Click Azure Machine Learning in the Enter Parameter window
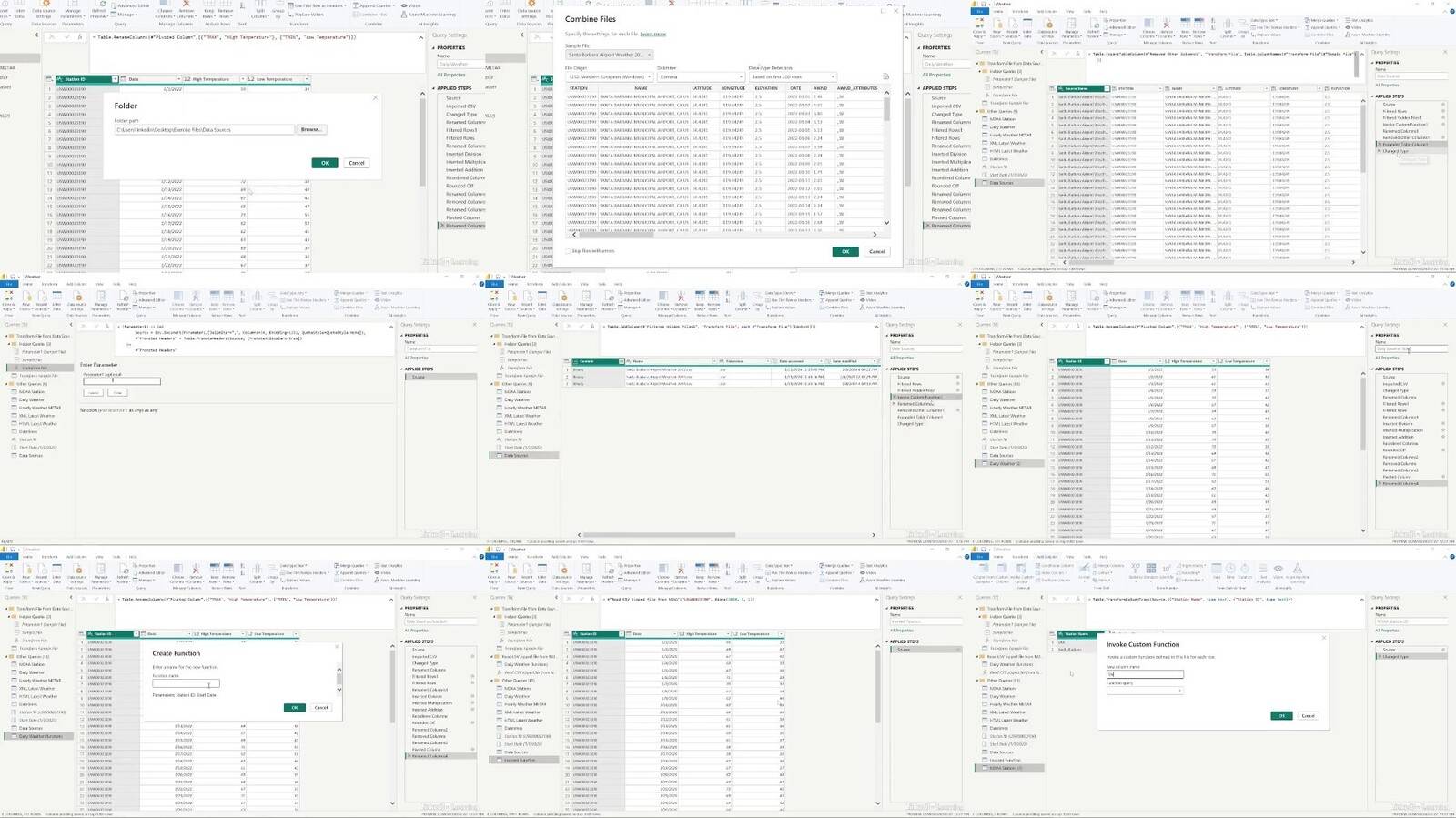The width and height of the screenshot is (1456, 818). click(399, 308)
